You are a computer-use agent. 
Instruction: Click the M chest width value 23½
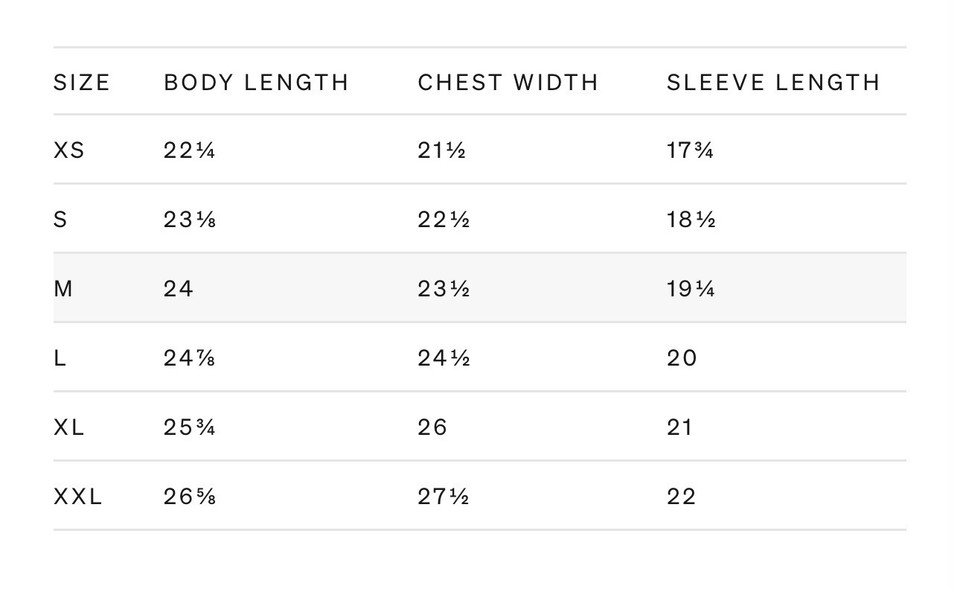(444, 289)
